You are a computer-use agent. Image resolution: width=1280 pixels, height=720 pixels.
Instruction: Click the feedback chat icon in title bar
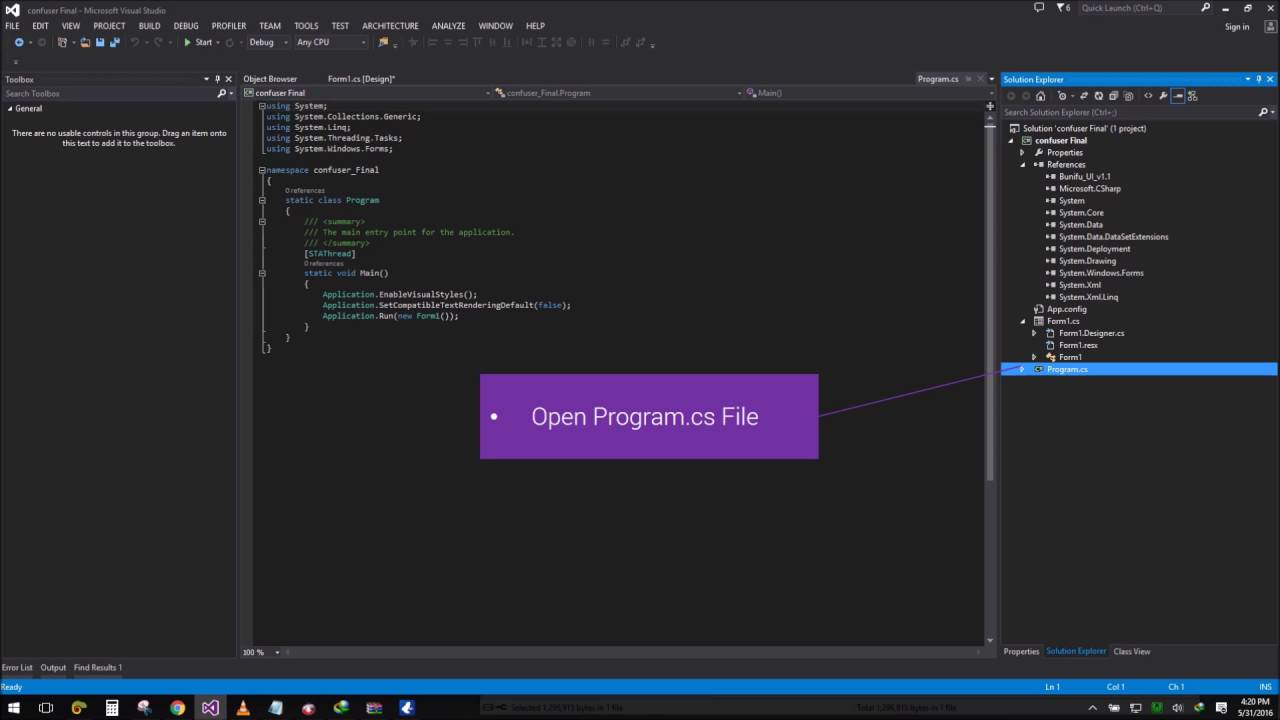click(1039, 7)
